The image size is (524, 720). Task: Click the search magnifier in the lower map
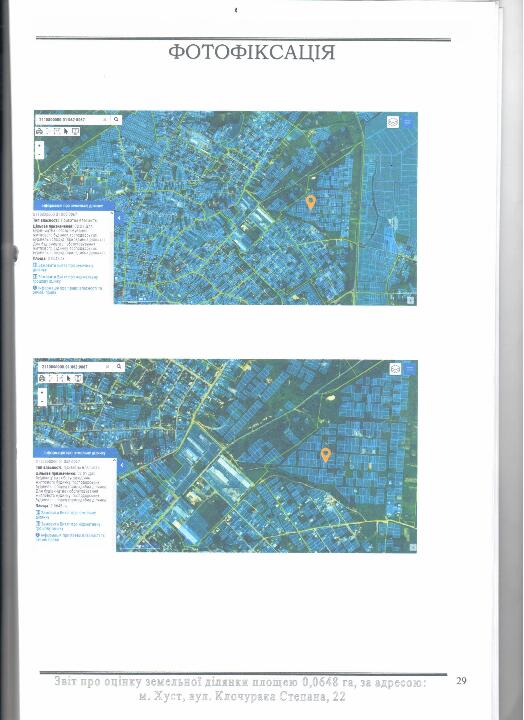point(119,366)
